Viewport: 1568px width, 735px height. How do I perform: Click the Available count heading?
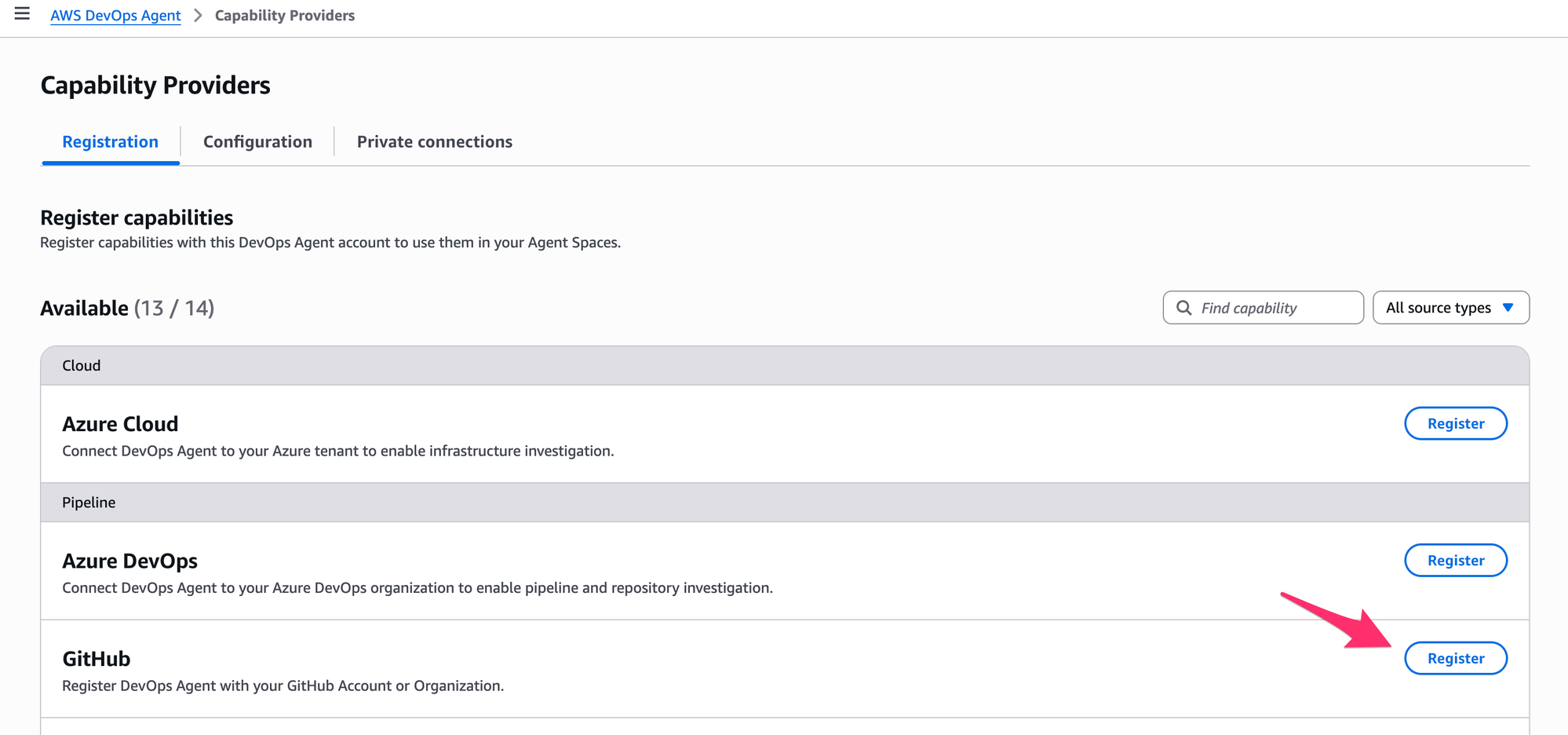coord(127,309)
